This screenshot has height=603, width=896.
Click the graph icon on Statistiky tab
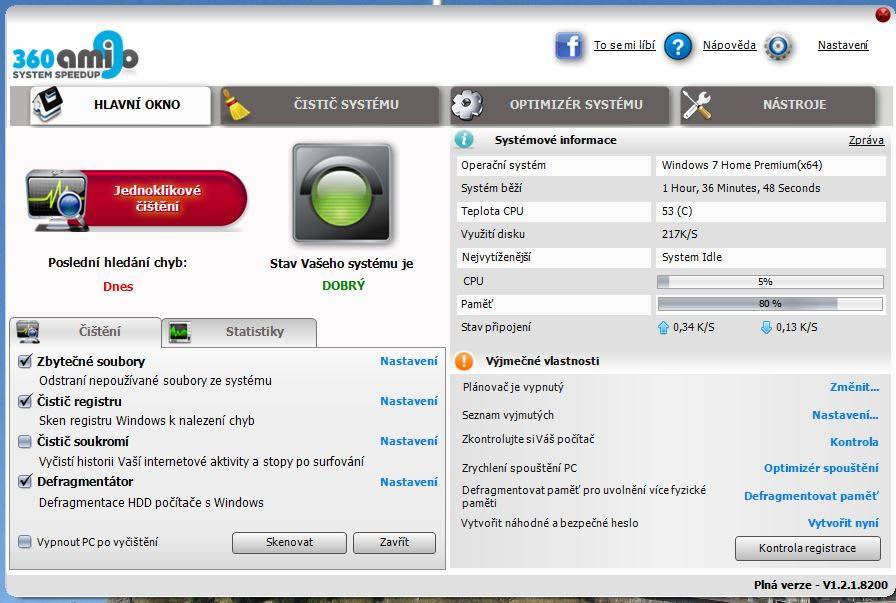[x=179, y=332]
